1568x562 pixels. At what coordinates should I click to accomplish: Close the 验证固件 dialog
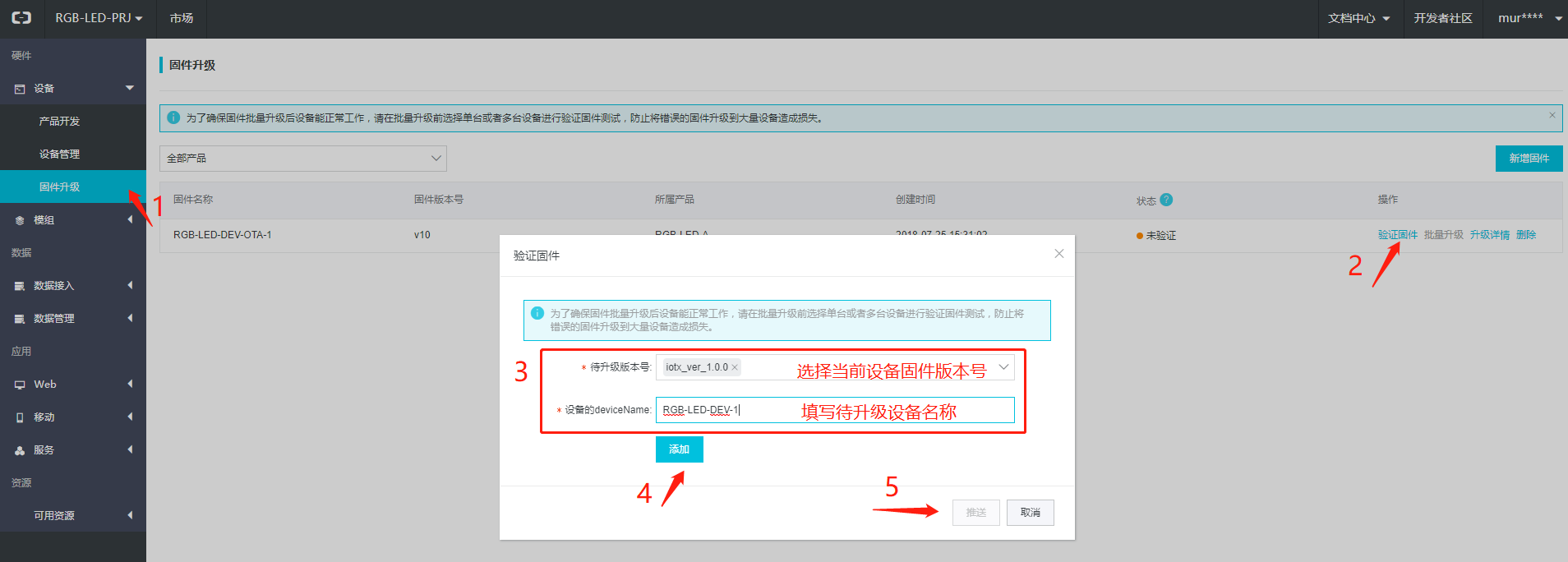(1058, 254)
